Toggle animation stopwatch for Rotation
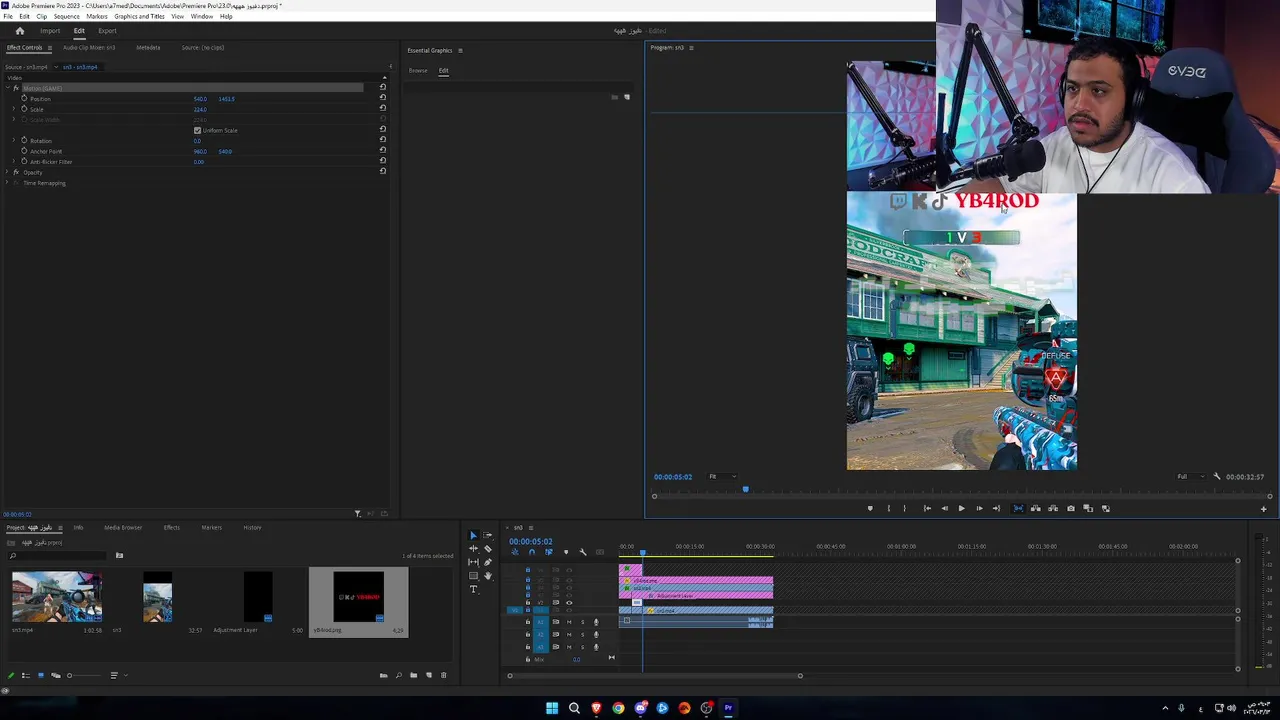Screen dimensions: 1280x720 (24, 140)
